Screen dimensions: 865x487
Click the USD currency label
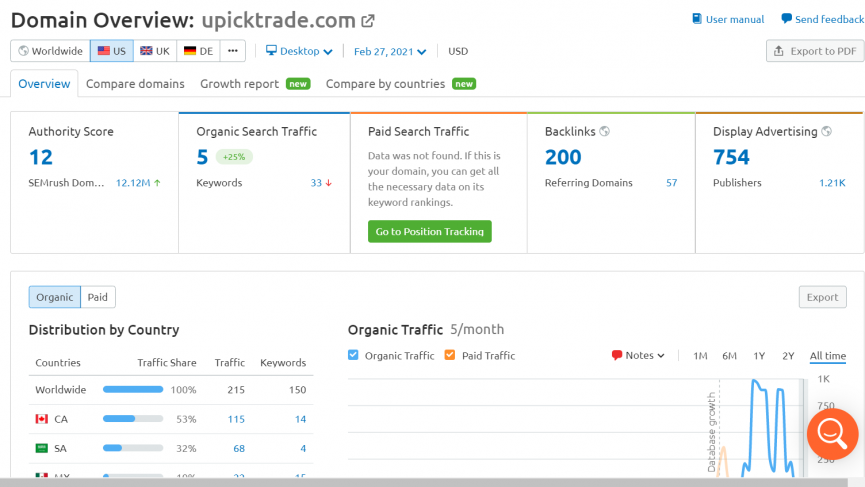click(458, 51)
